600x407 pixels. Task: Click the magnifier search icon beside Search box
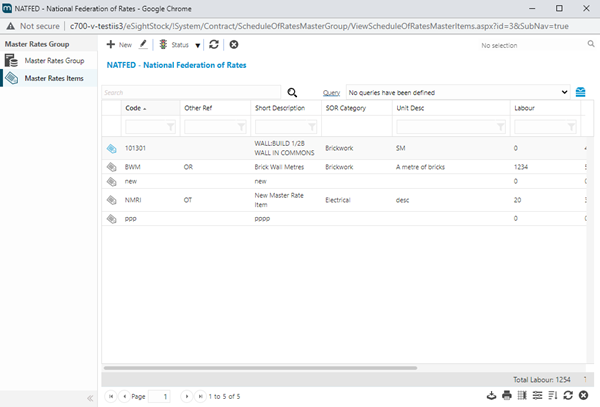coord(293,92)
